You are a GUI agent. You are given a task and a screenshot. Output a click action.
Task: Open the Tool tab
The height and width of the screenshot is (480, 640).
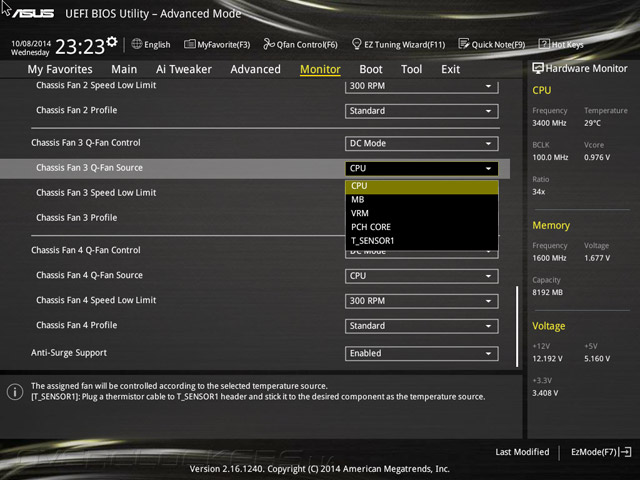click(411, 69)
